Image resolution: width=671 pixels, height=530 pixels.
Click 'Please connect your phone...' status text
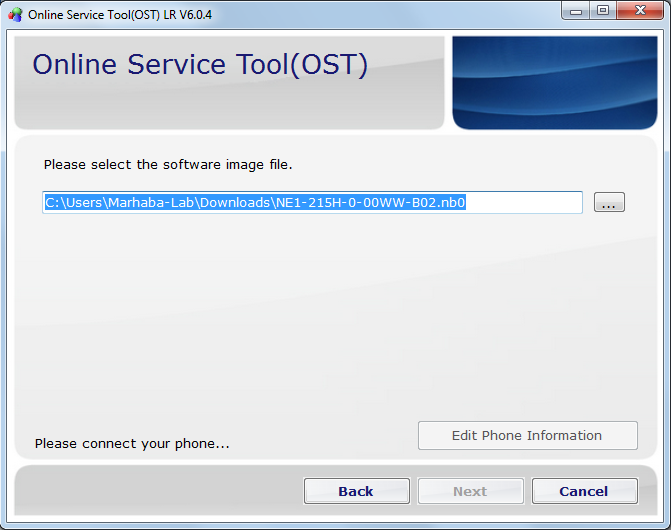coord(132,444)
